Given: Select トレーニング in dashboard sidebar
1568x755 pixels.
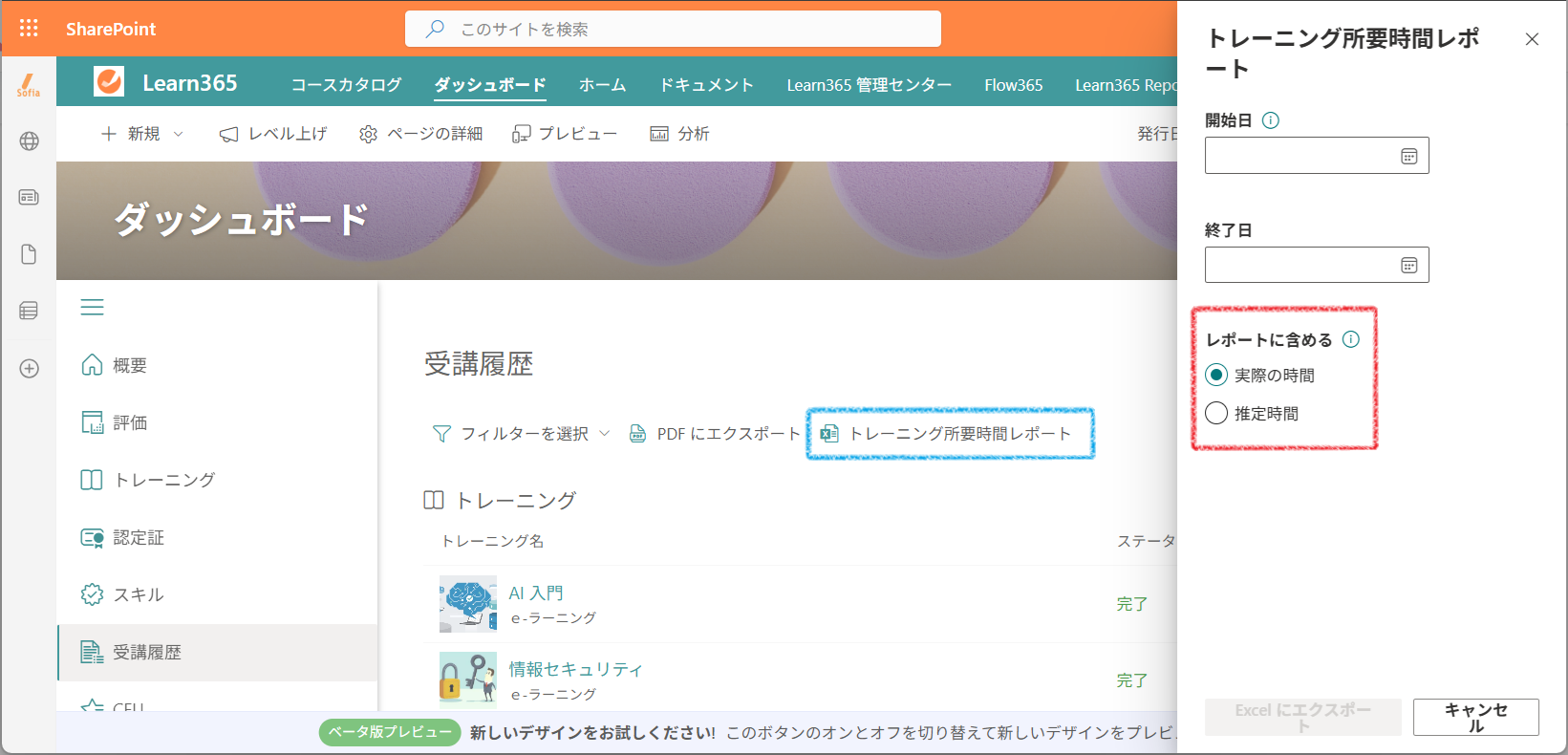Looking at the screenshot, I should pos(217,480).
